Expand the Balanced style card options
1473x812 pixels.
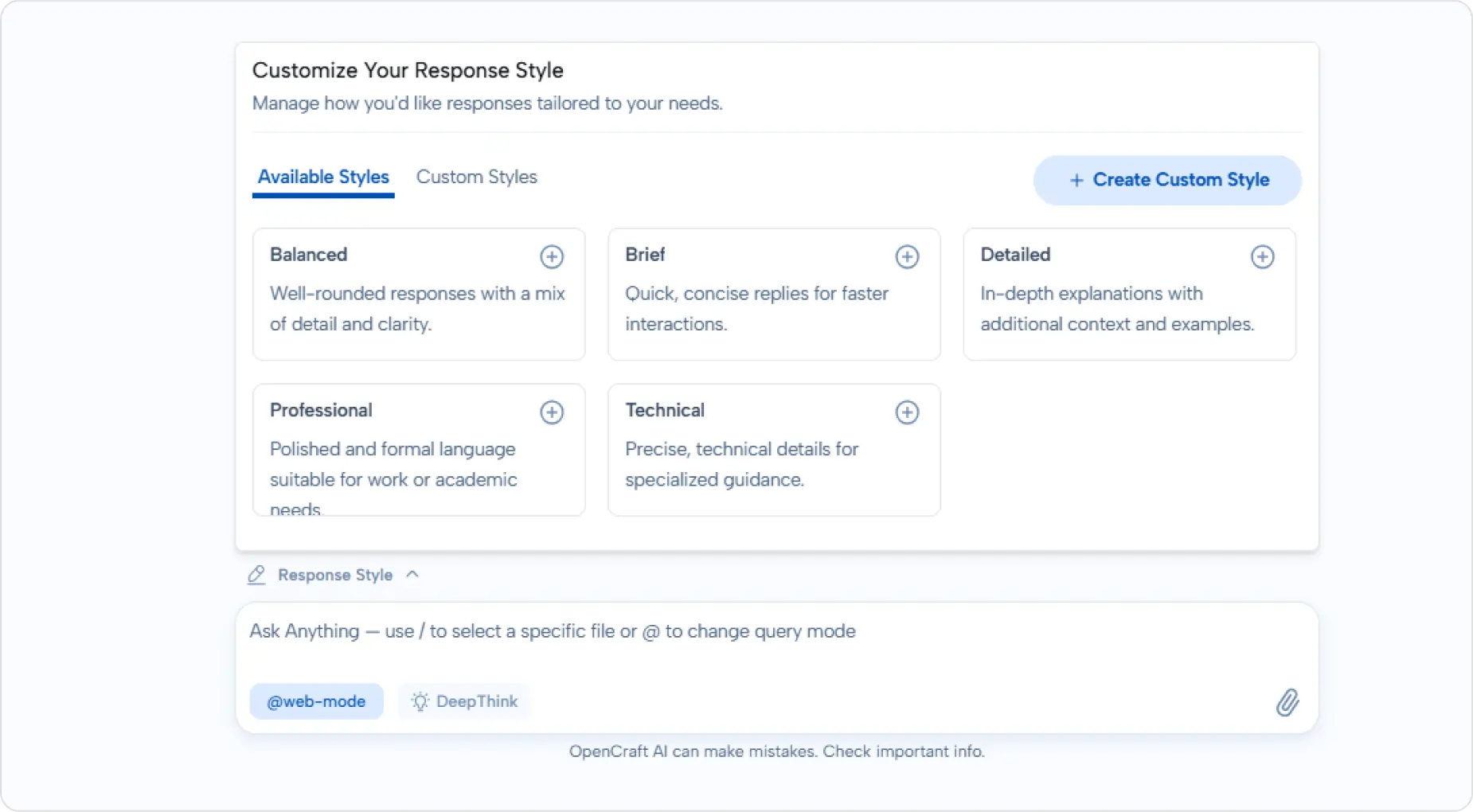pos(553,256)
